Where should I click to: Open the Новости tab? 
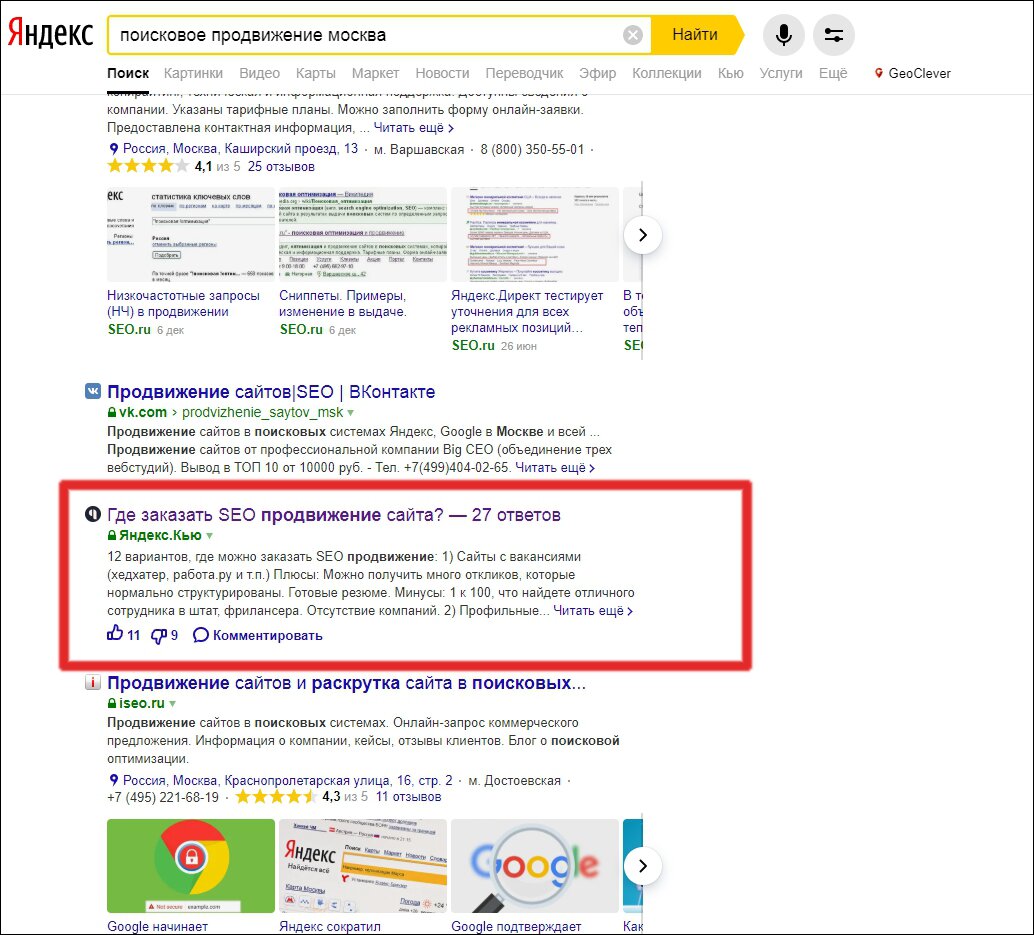point(442,73)
